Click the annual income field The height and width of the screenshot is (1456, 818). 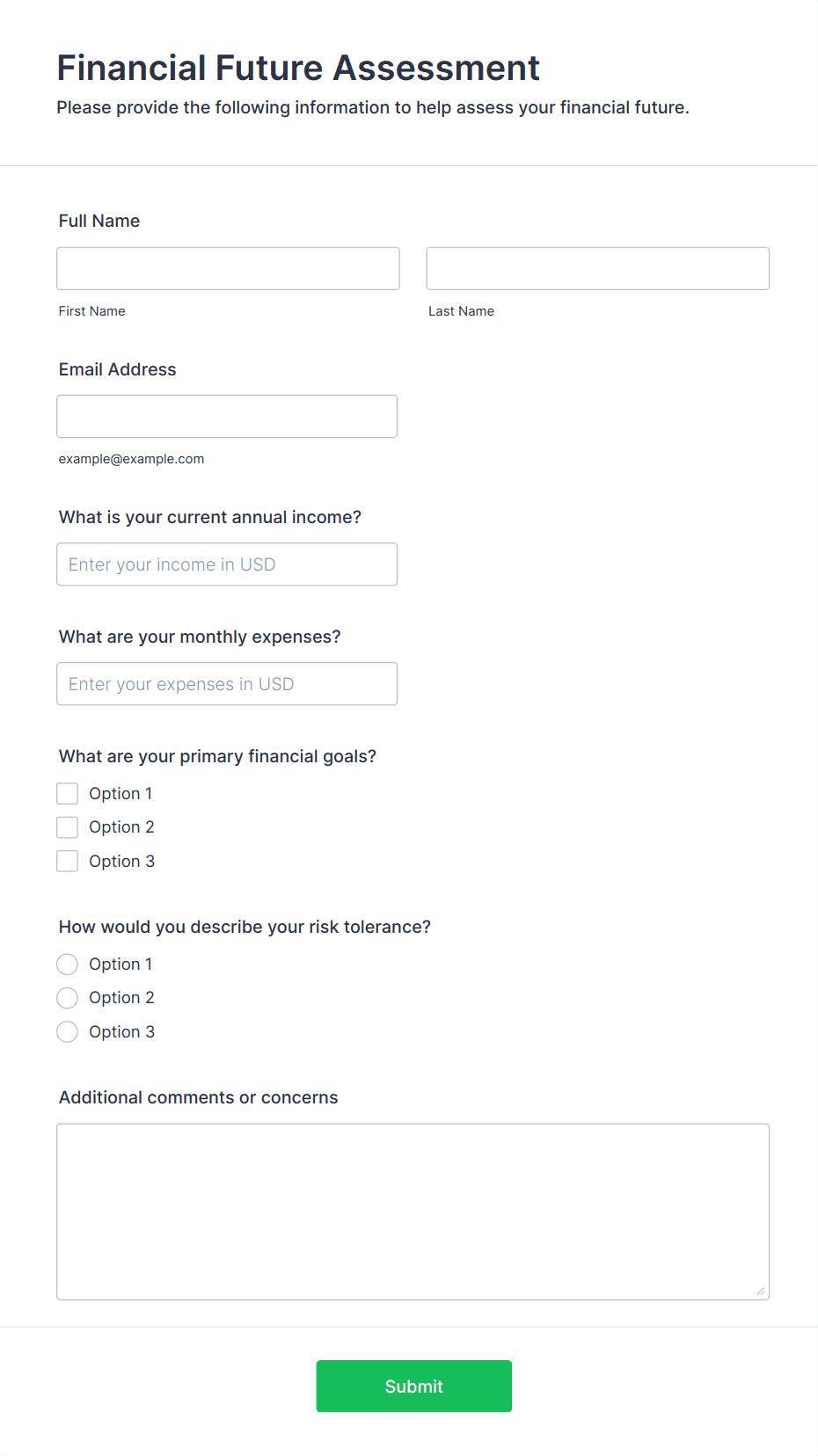tap(227, 564)
